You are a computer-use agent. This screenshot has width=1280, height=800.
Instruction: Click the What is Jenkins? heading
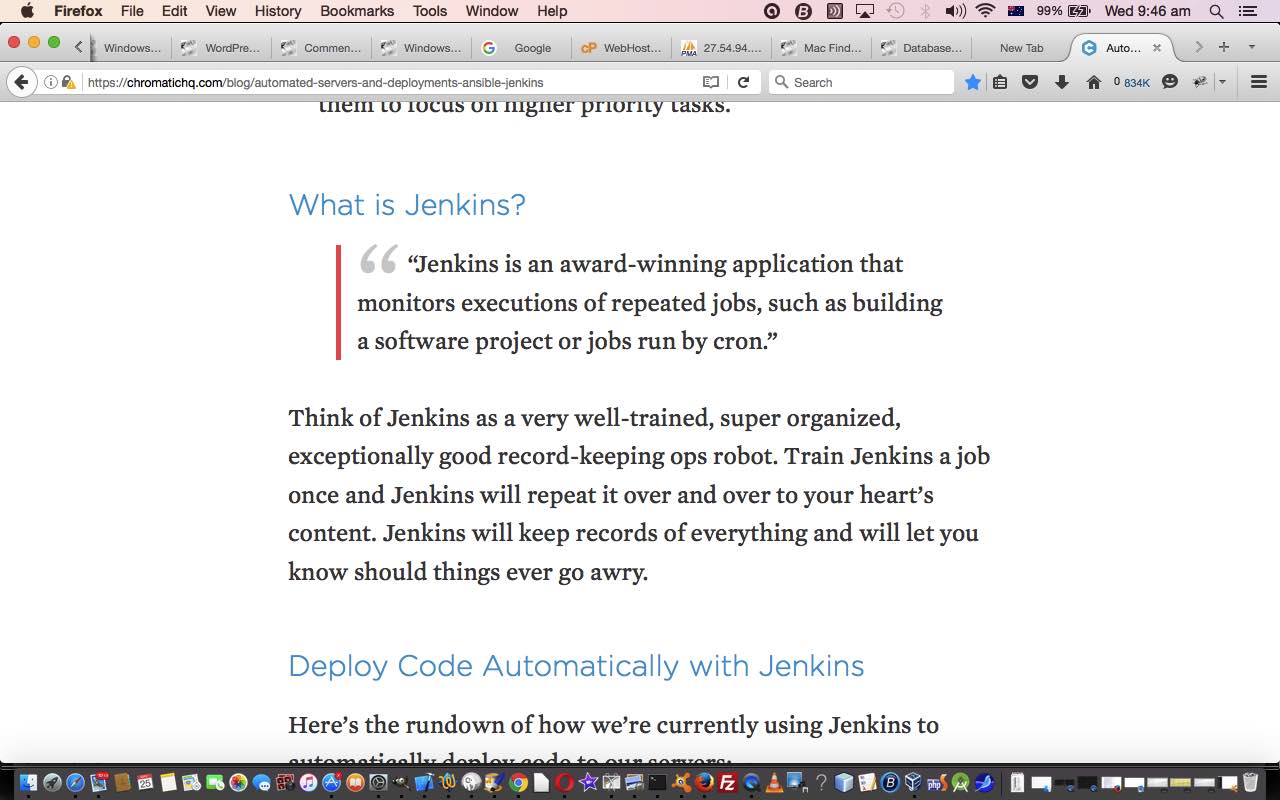point(406,204)
